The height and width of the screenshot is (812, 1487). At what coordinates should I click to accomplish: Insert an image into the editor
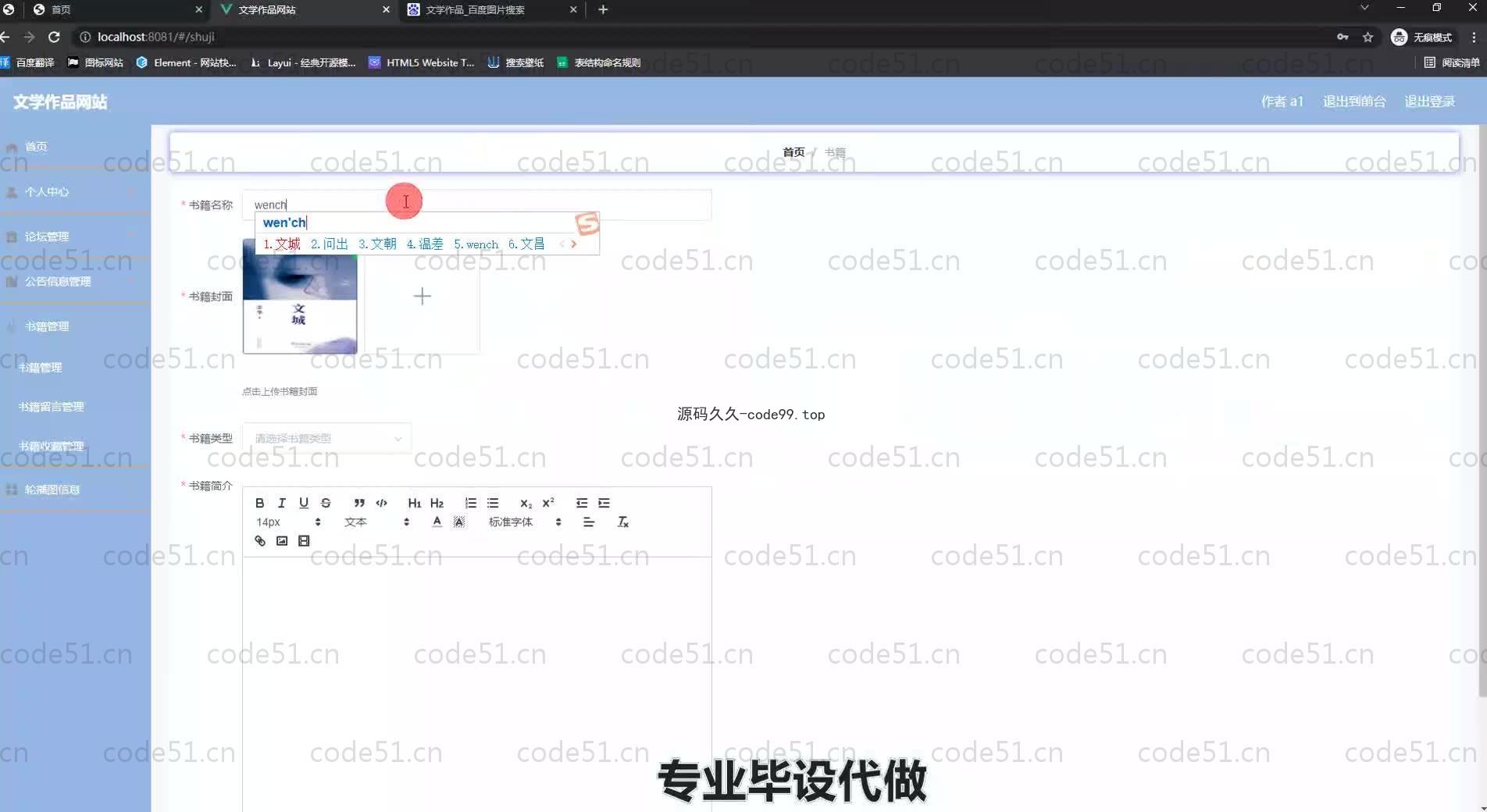point(282,541)
